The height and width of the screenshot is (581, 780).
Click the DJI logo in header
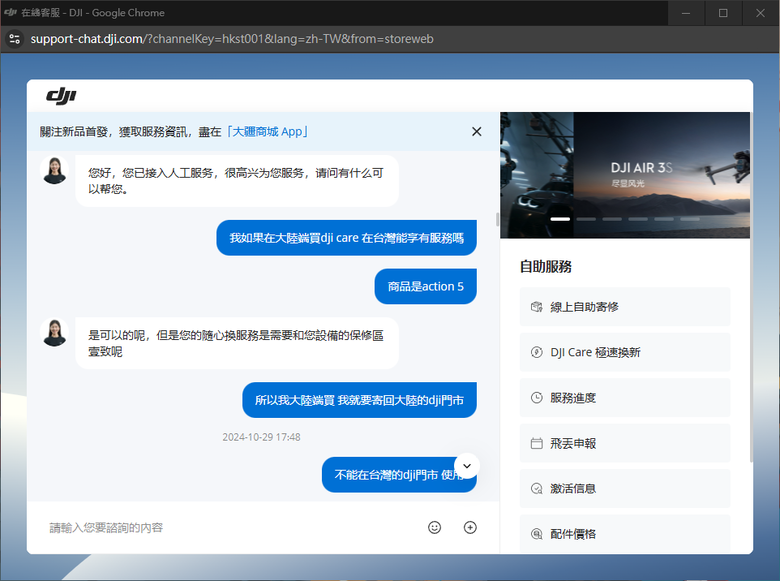click(x=61, y=96)
